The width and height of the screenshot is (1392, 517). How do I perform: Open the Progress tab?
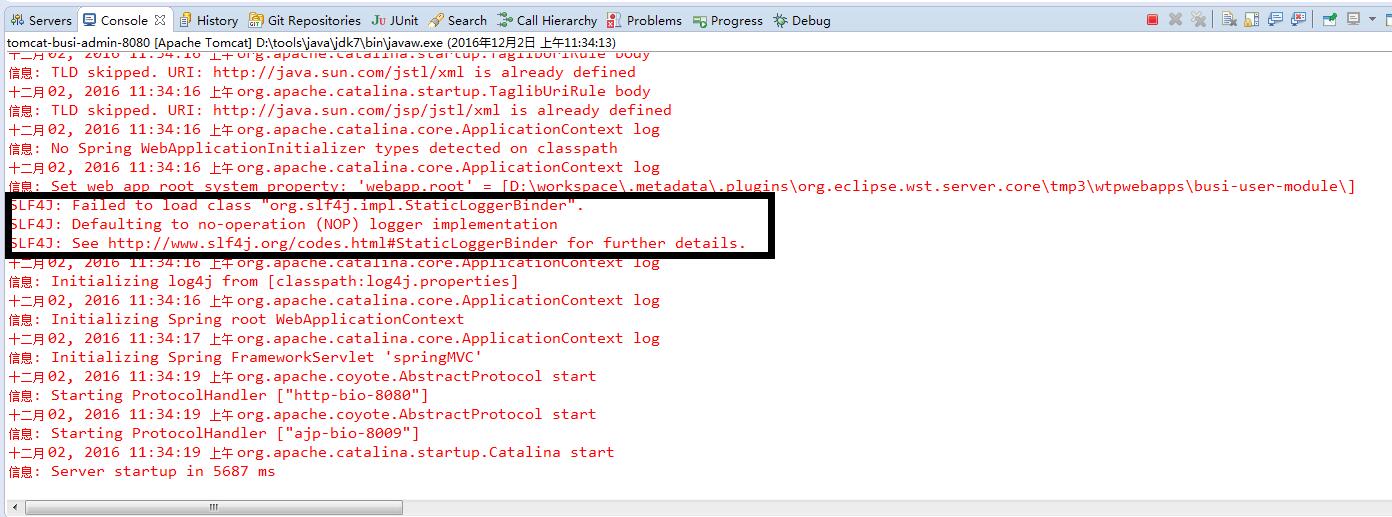(x=727, y=20)
